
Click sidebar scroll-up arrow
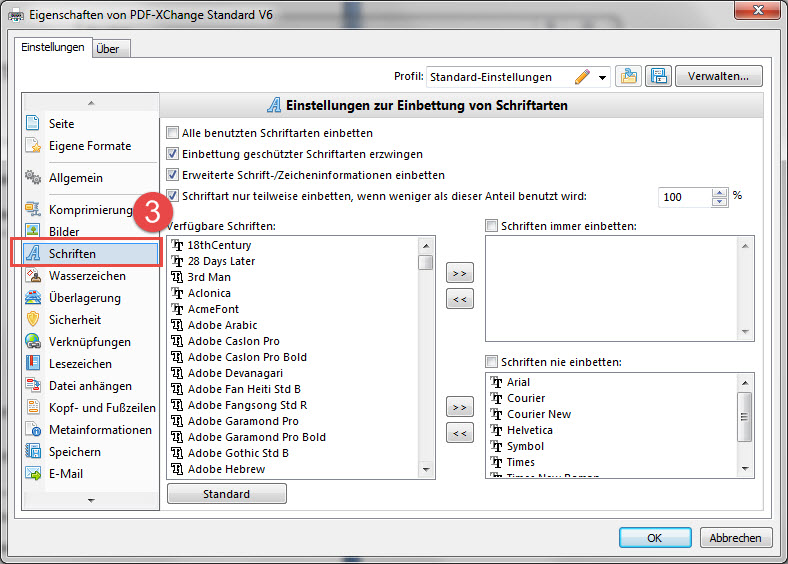pyautogui.click(x=91, y=103)
